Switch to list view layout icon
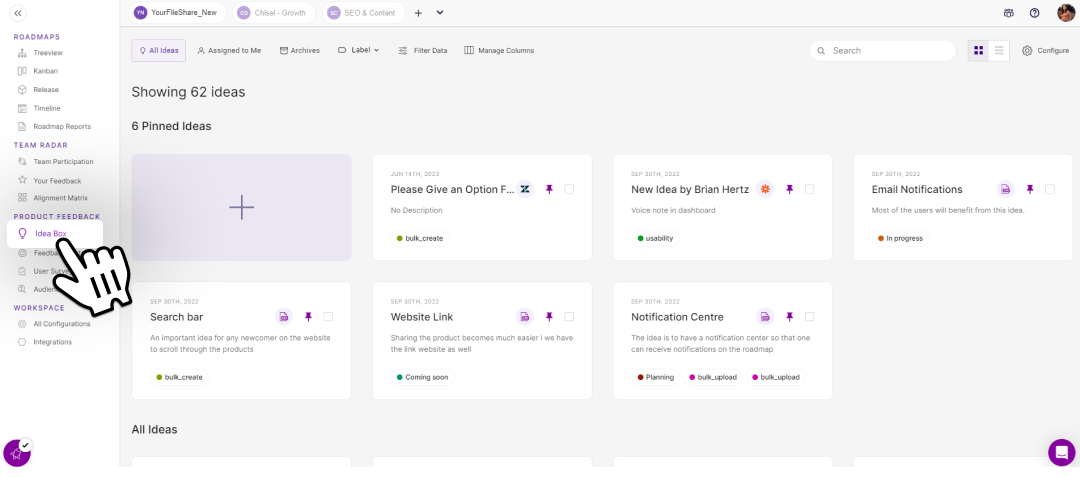 pos(999,50)
